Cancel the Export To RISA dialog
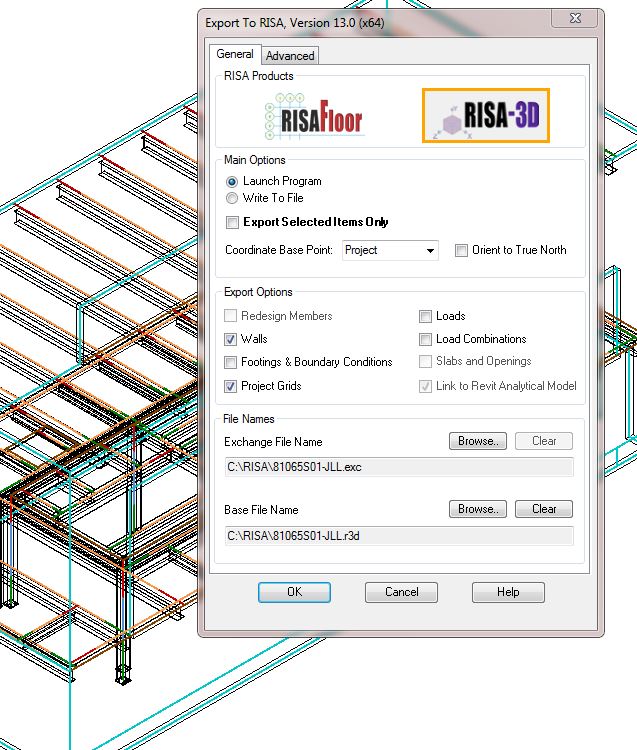637x750 pixels. pyautogui.click(x=401, y=592)
